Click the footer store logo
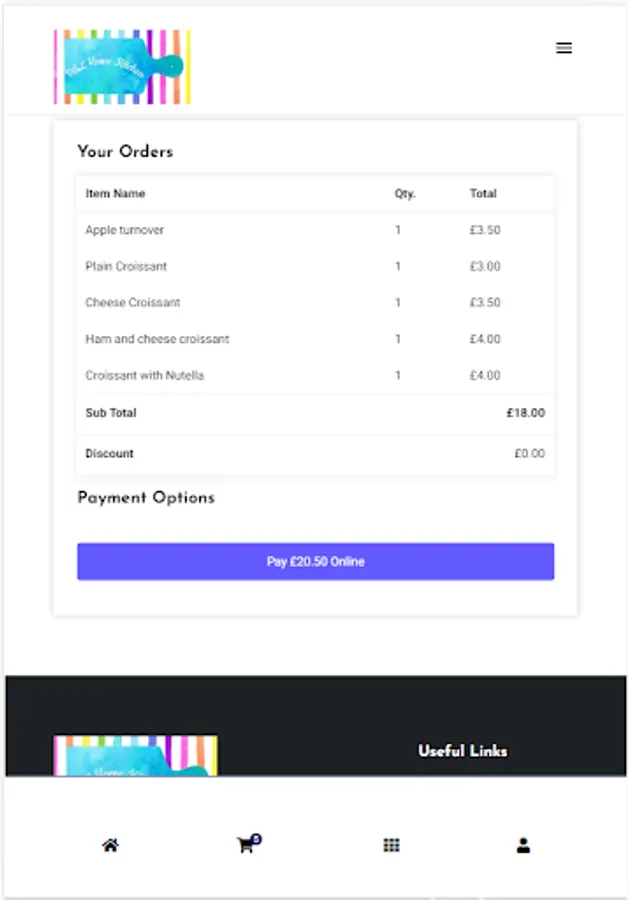 [135, 756]
